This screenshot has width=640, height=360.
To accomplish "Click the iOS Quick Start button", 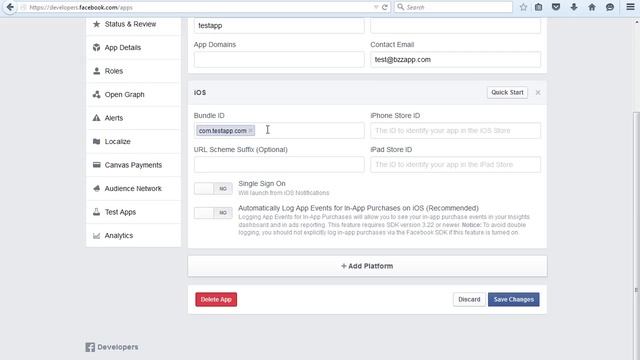I will coord(507,93).
